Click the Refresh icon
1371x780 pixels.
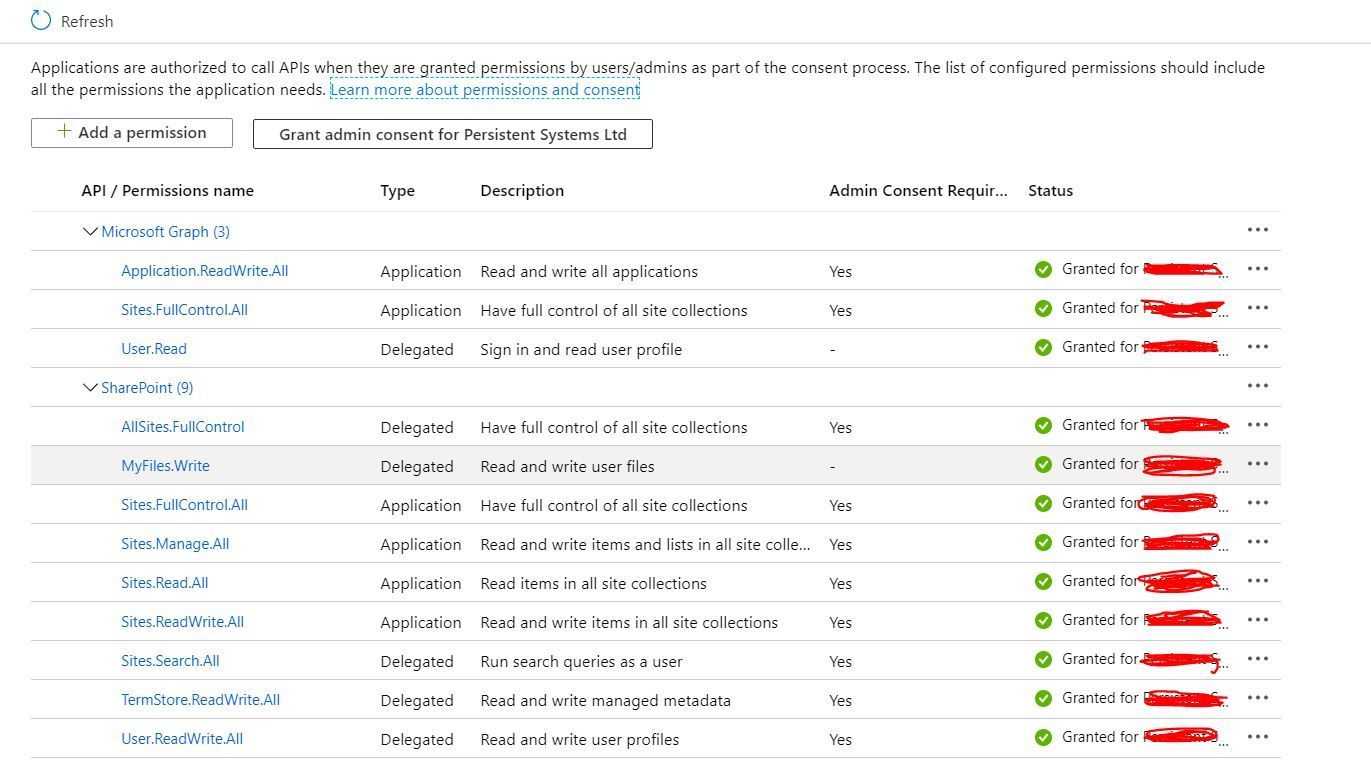pyautogui.click(x=38, y=18)
